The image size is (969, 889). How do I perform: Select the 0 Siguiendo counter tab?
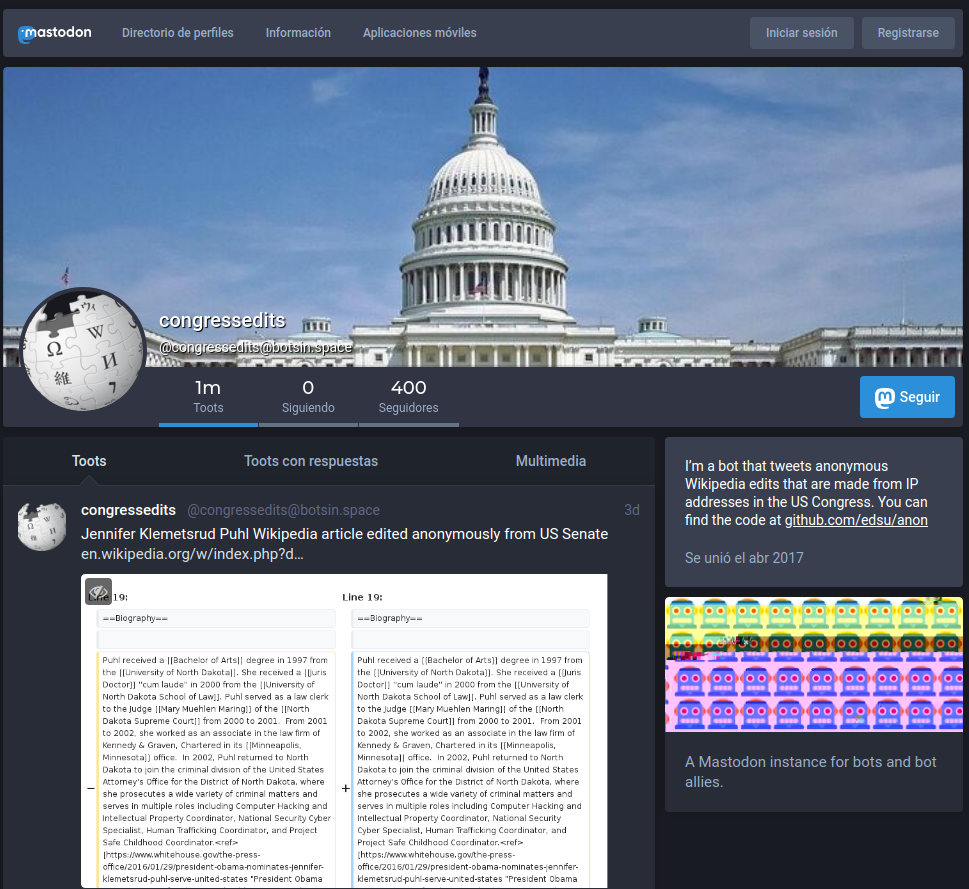coord(308,397)
